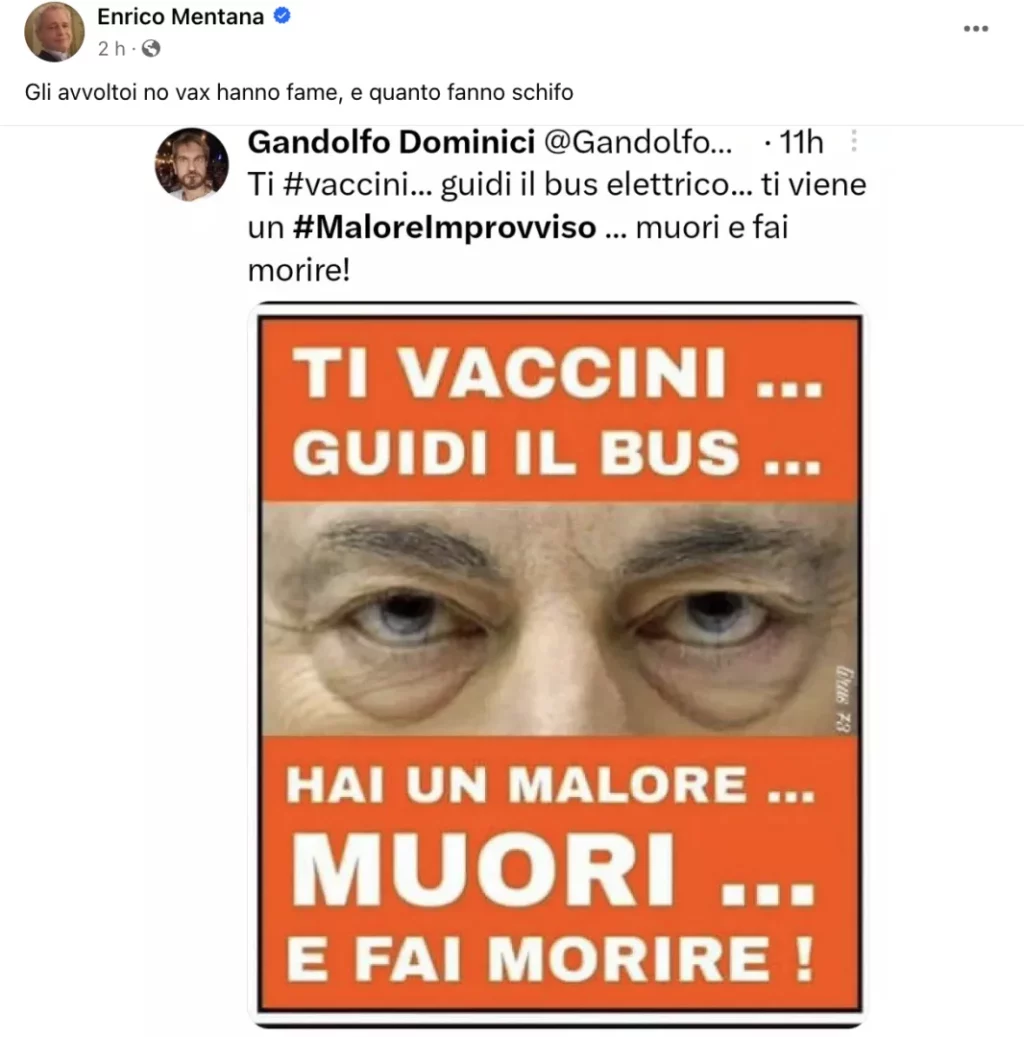This screenshot has width=1024, height=1037.
Task: Open Gandolfo Dominici's avatar photo
Action: (x=192, y=164)
